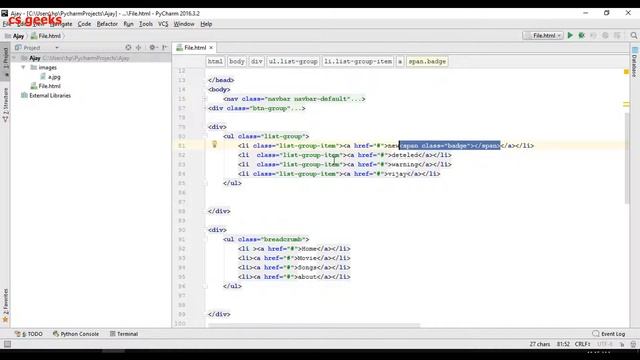The image size is (640, 360).
Task: Click the highlighted span badge selection on line 81
Action: click(449, 146)
